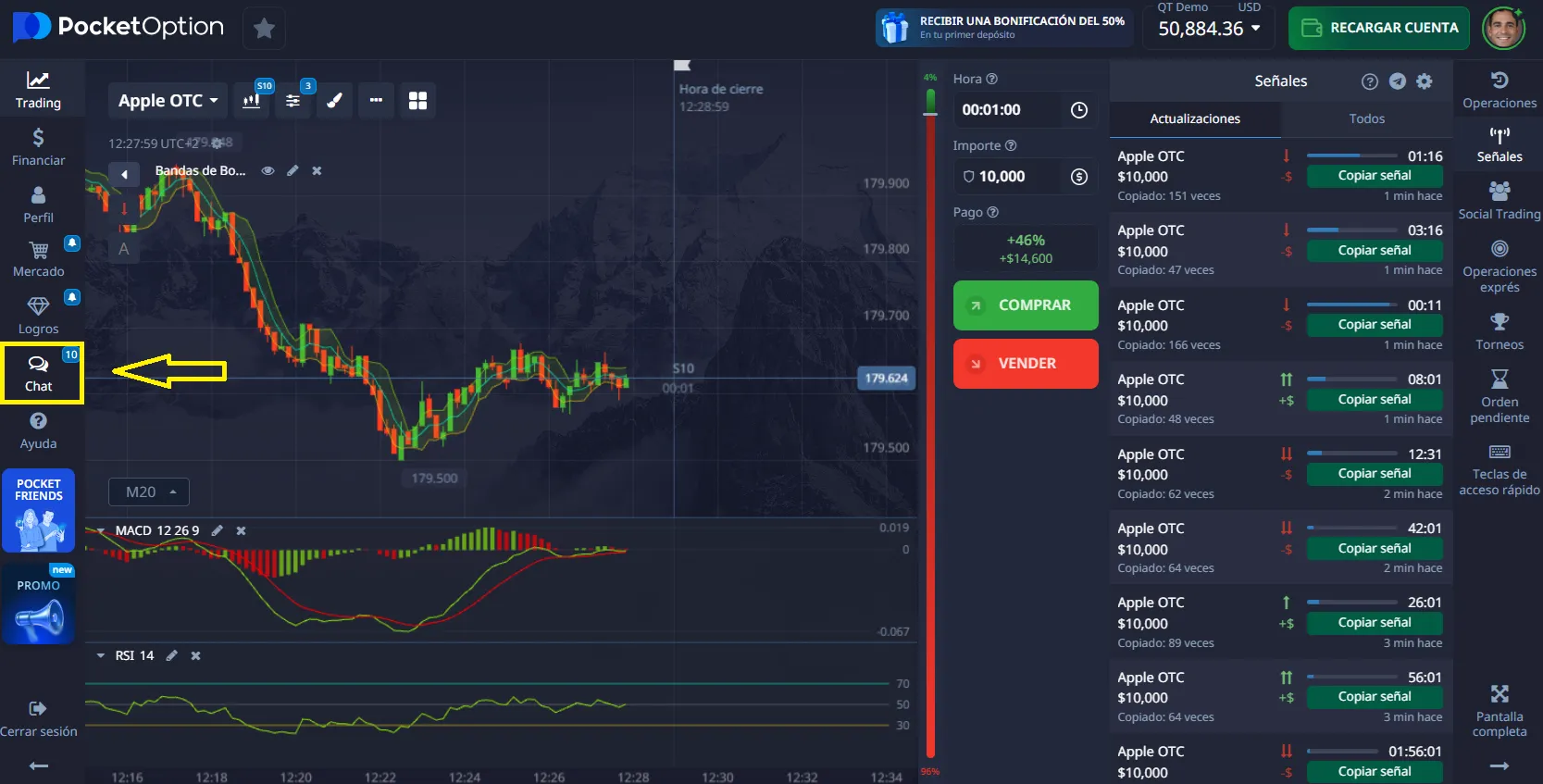Copiar señal with 01:16 timer
This screenshot has width=1543, height=784.
tap(1375, 176)
